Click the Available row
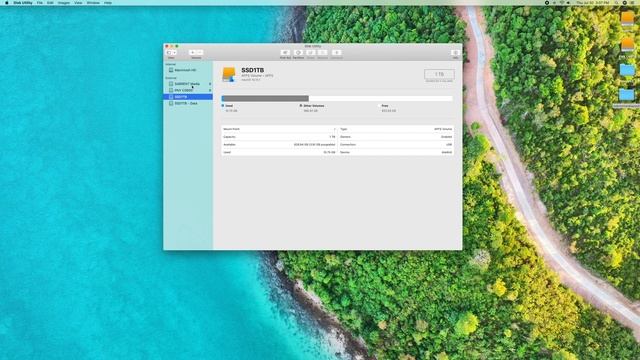This screenshot has height=360, width=640. tap(279, 144)
